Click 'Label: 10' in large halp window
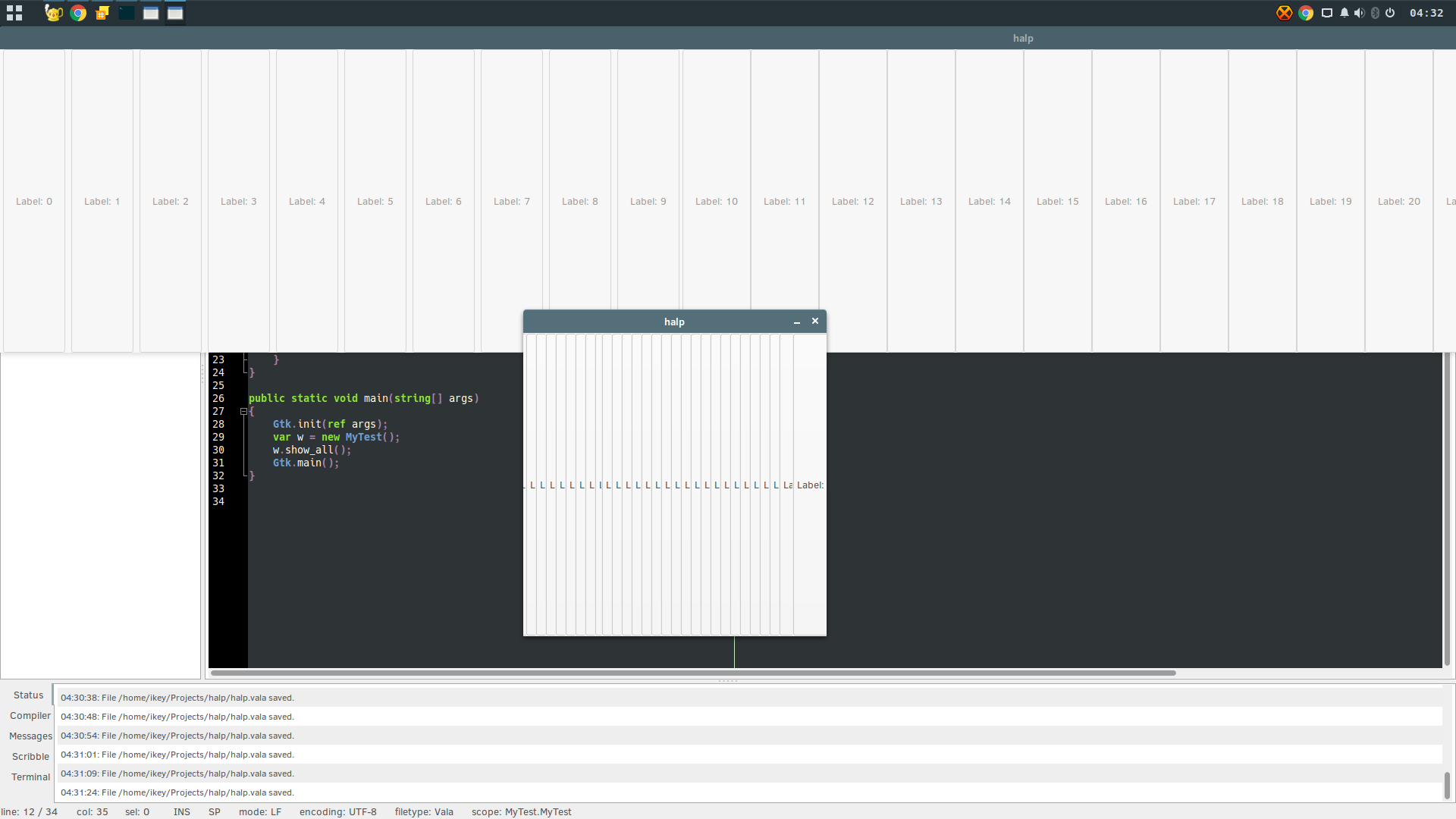This screenshot has height=819, width=1456. pos(717,202)
